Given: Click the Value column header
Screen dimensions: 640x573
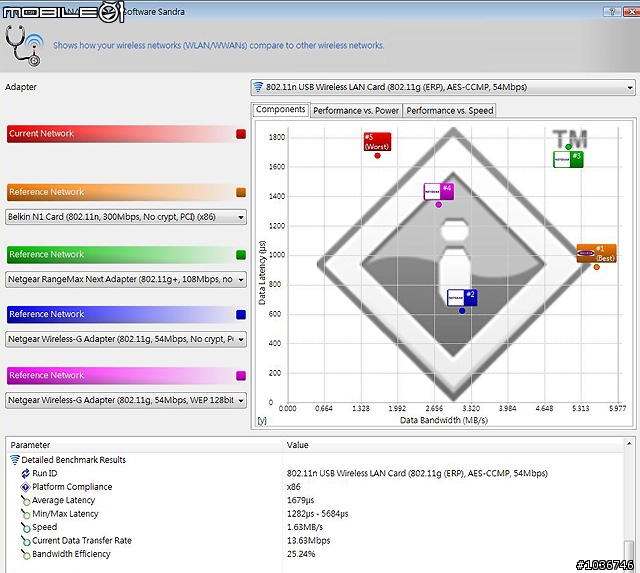Looking at the screenshot, I should (453, 445).
